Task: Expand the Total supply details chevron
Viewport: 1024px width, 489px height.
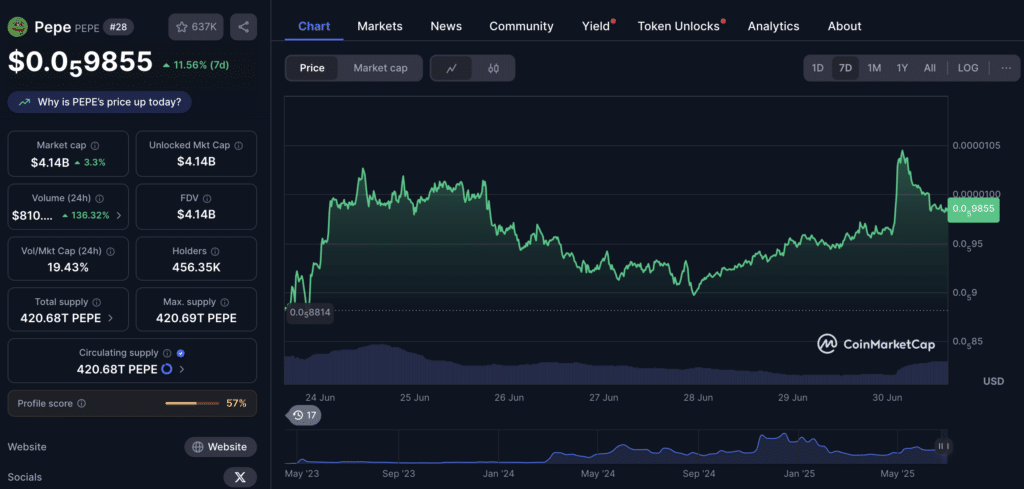Action: [x=110, y=319]
